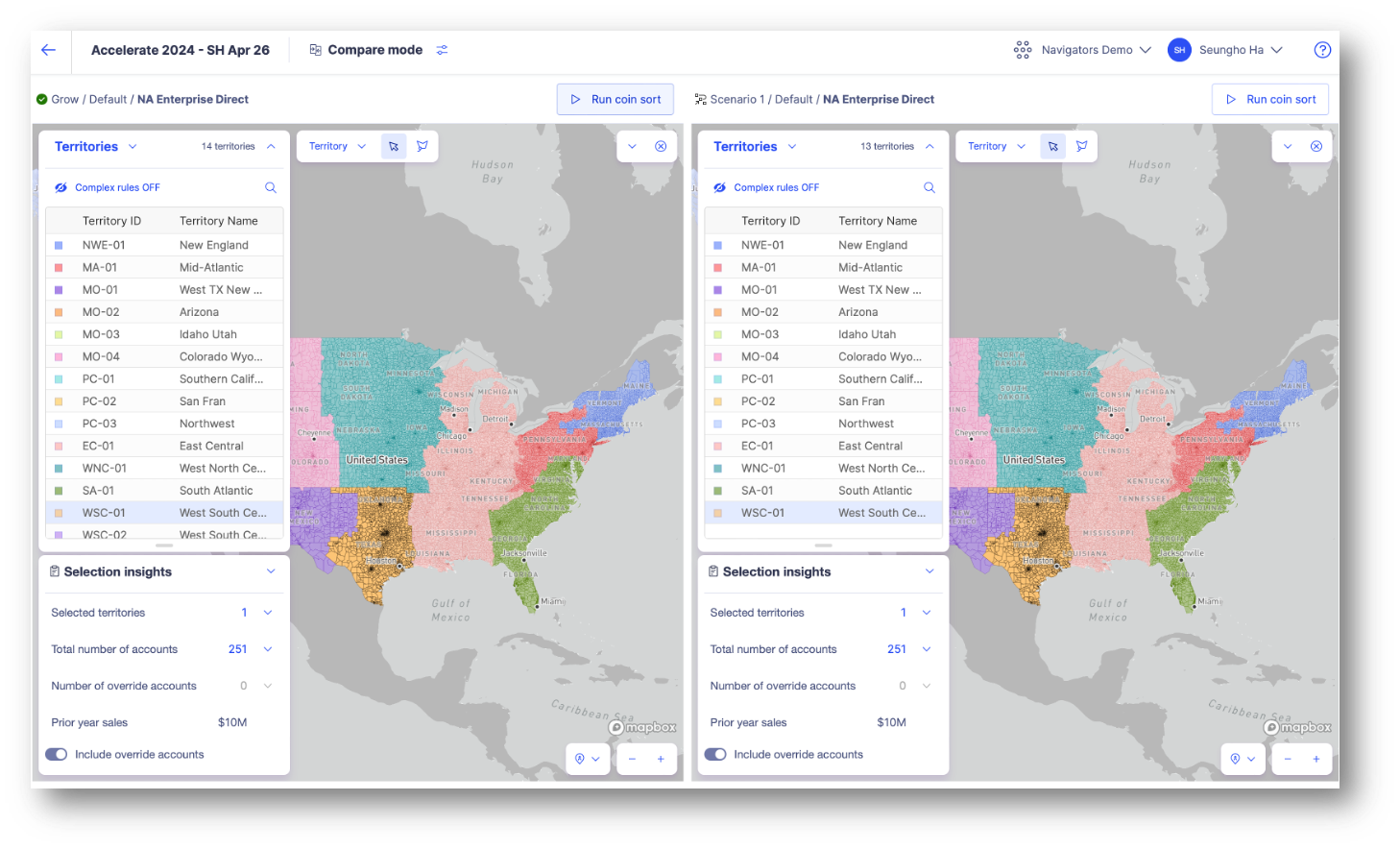Open right map location pin menu
This screenshot has width=1400, height=849.
[1243, 759]
